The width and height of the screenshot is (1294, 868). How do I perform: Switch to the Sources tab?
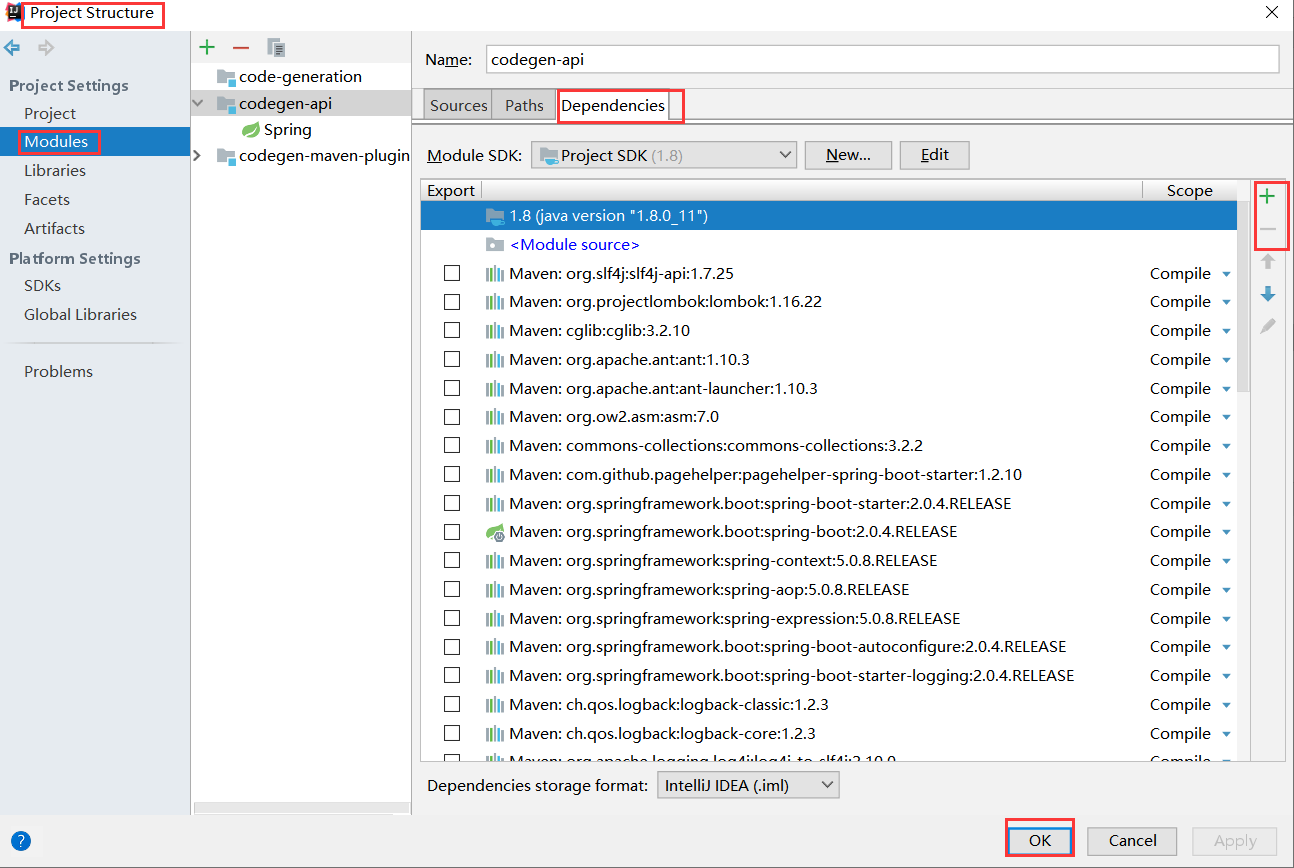coord(458,105)
